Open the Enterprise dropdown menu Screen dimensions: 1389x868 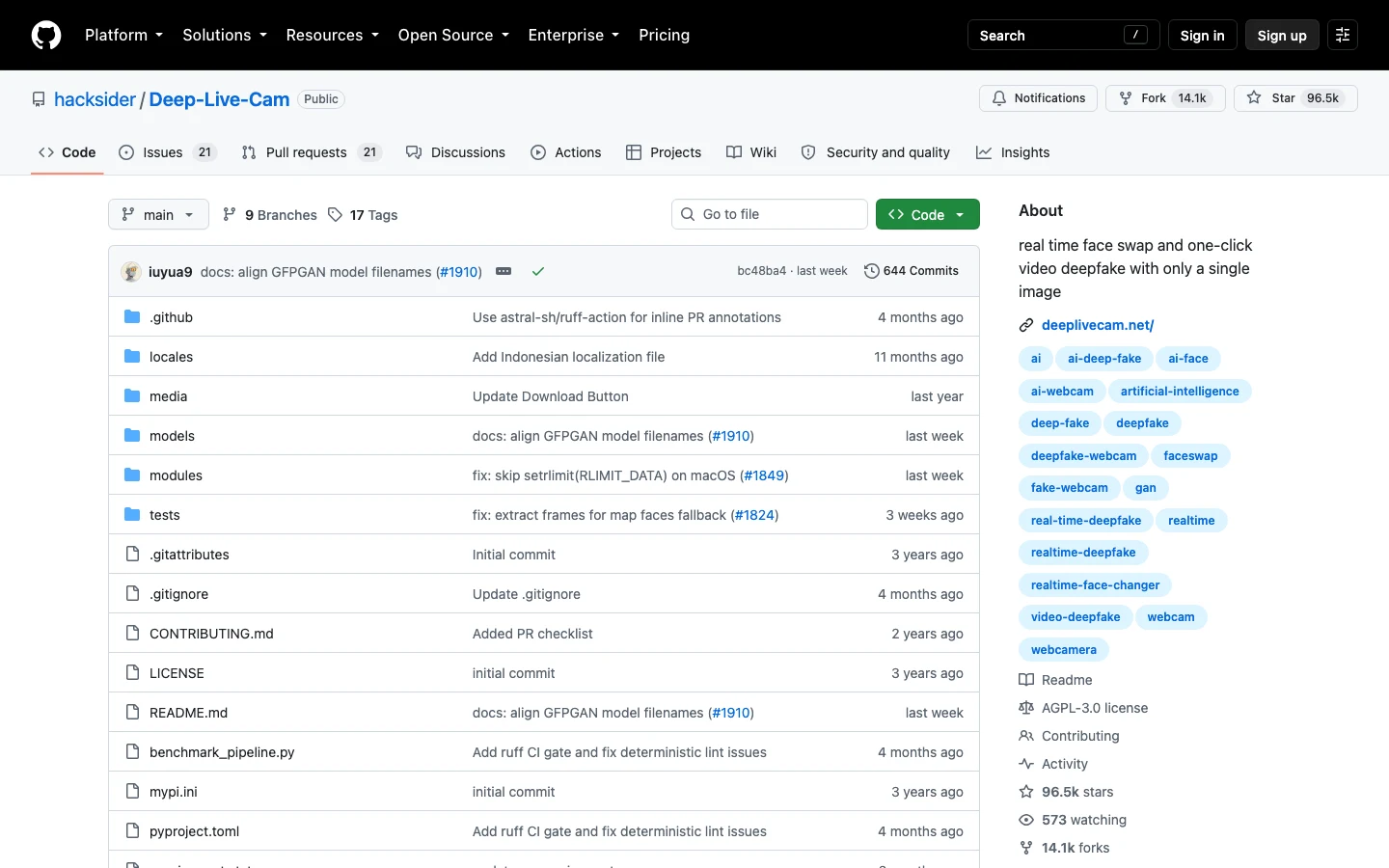pyautogui.click(x=574, y=36)
